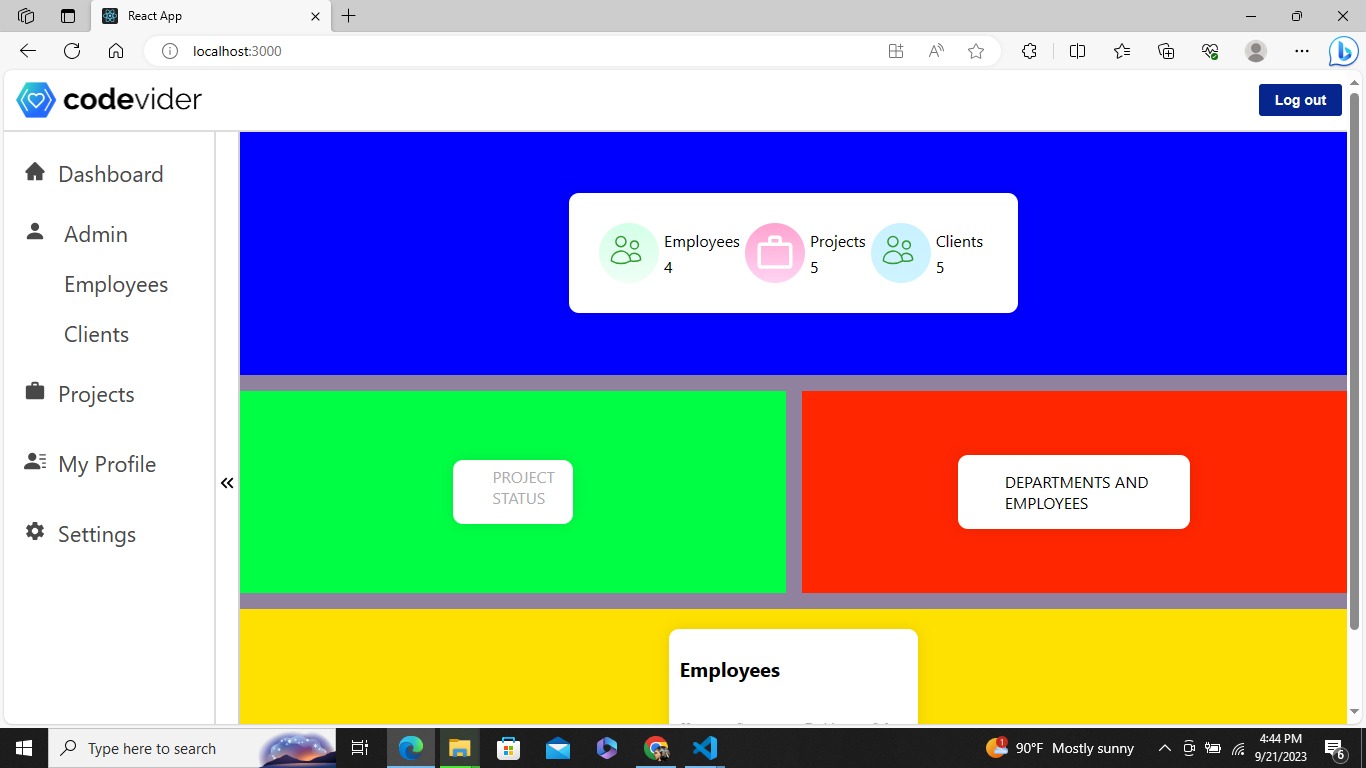Open Clients from the sidebar

96,334
